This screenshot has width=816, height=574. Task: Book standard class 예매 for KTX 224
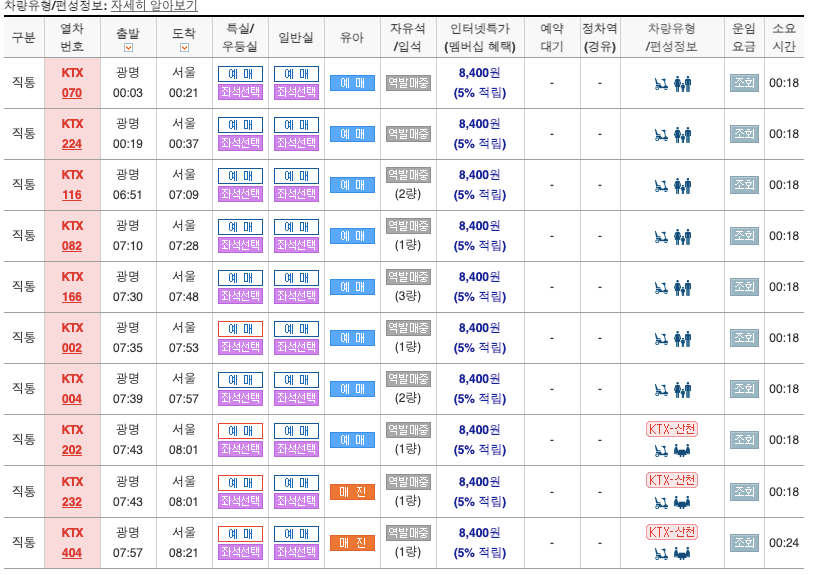[297, 125]
